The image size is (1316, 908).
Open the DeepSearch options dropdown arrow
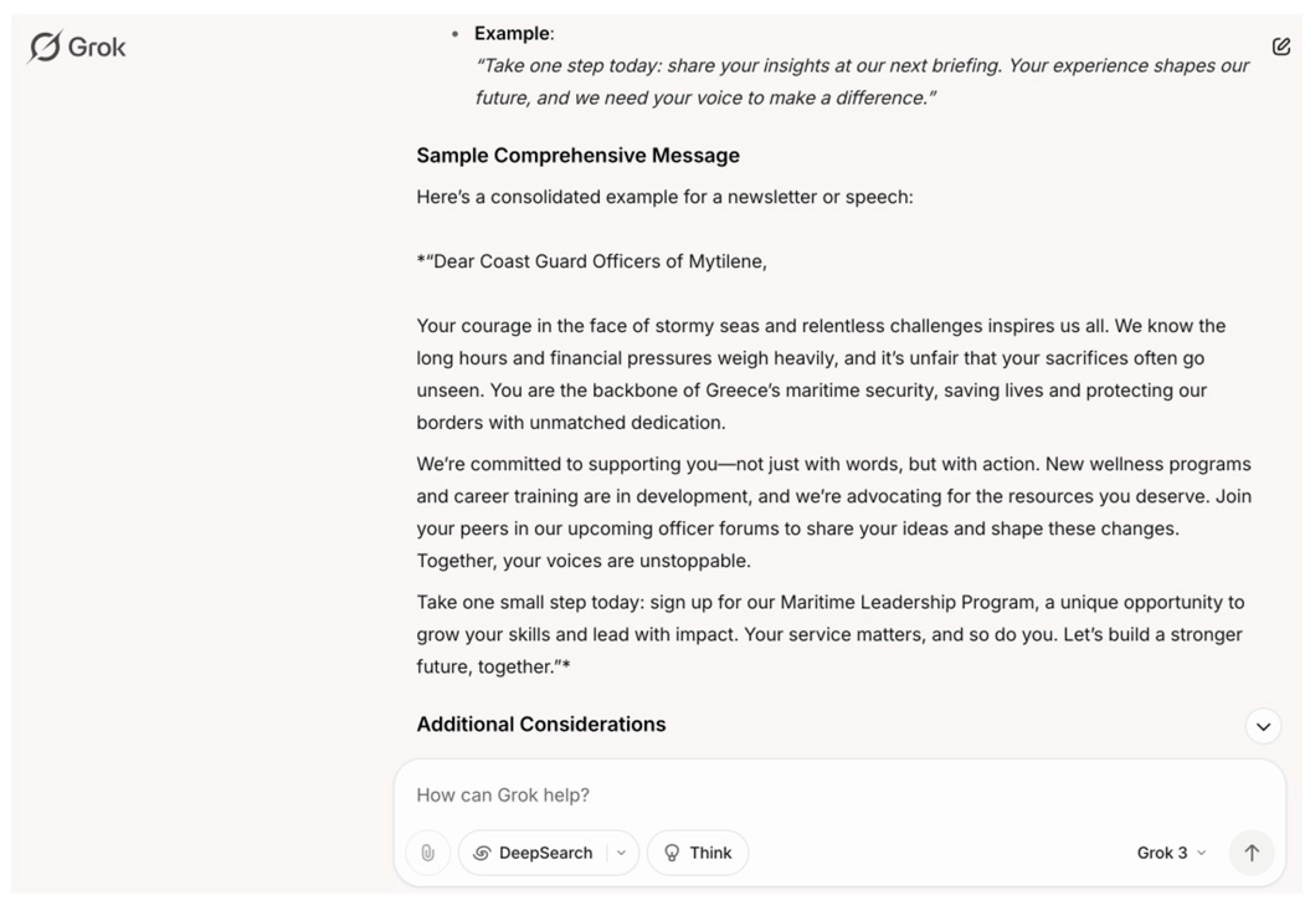tap(621, 853)
